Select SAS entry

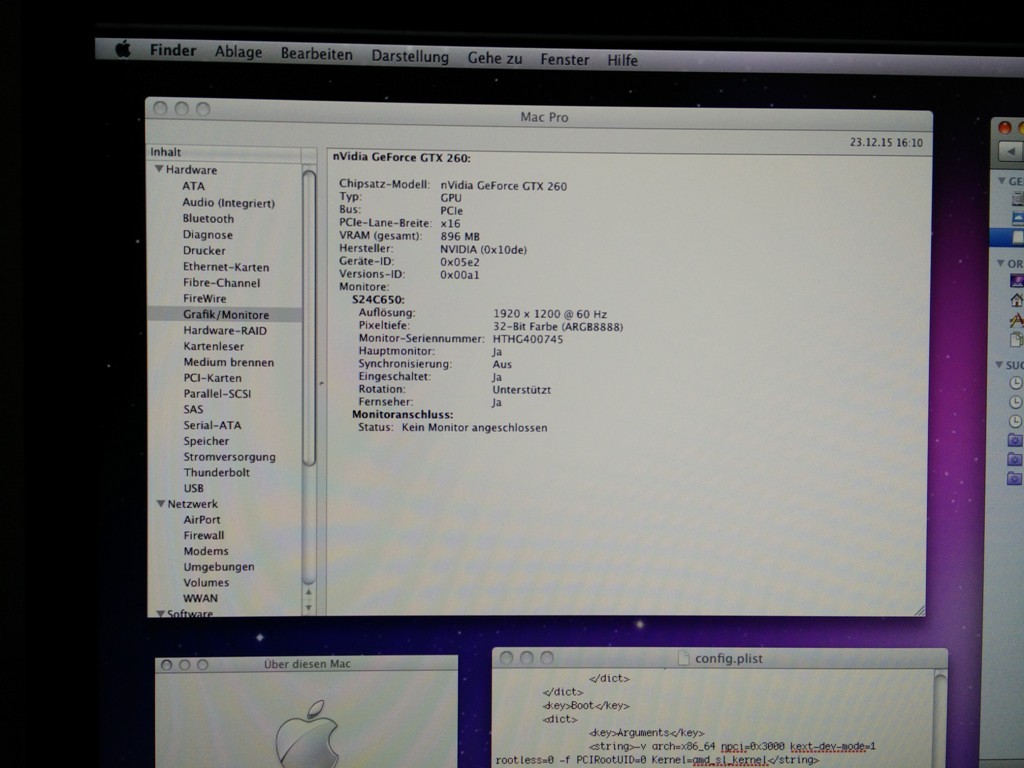pos(193,409)
